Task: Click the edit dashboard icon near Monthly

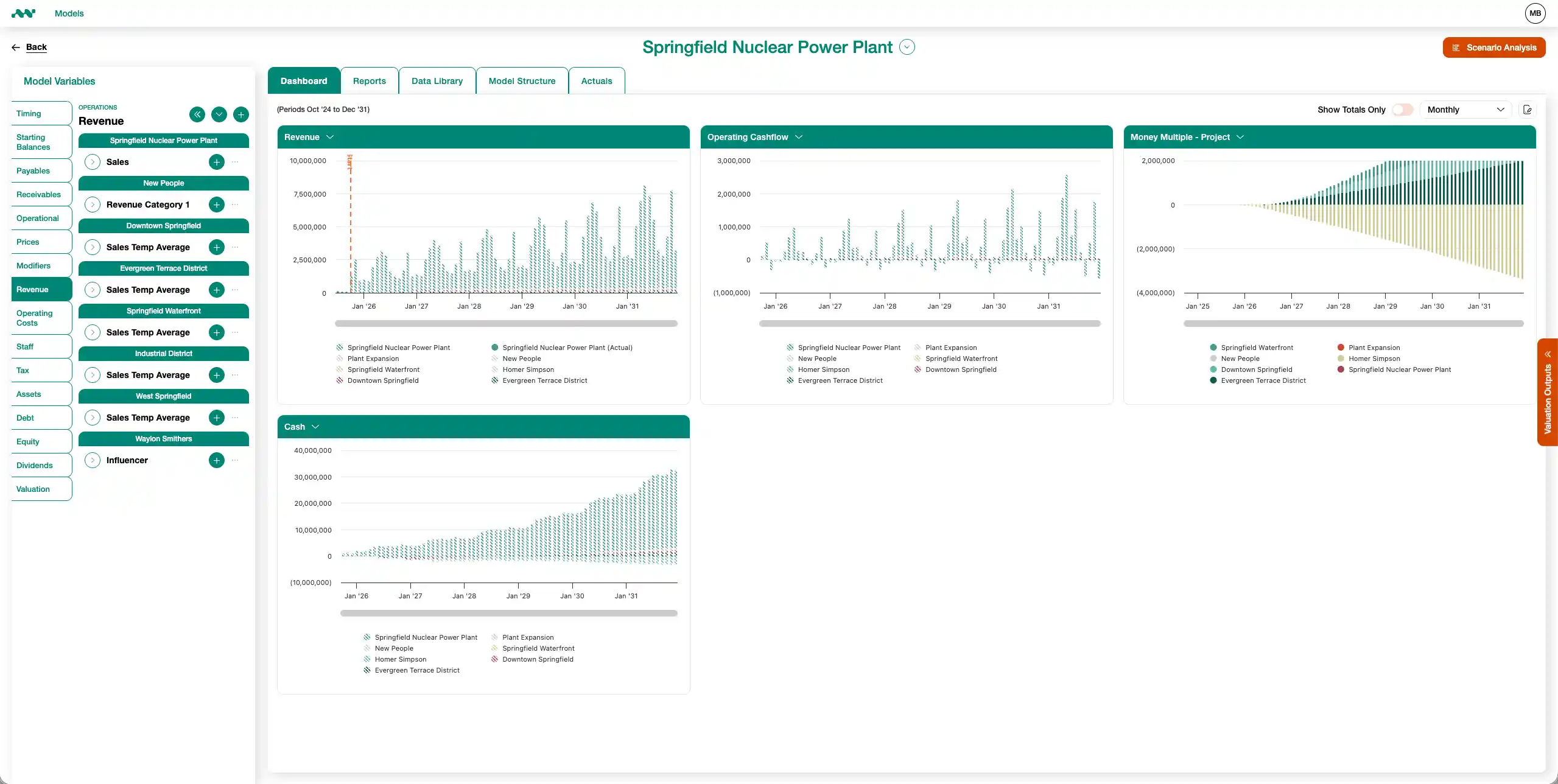Action: point(1527,110)
